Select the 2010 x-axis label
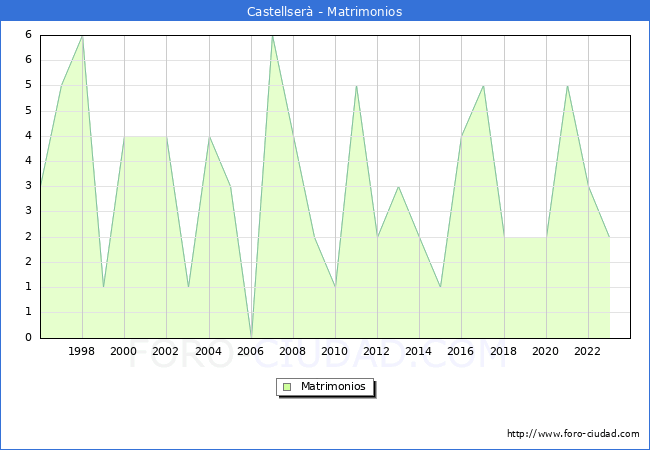650x450 pixels. 335,351
